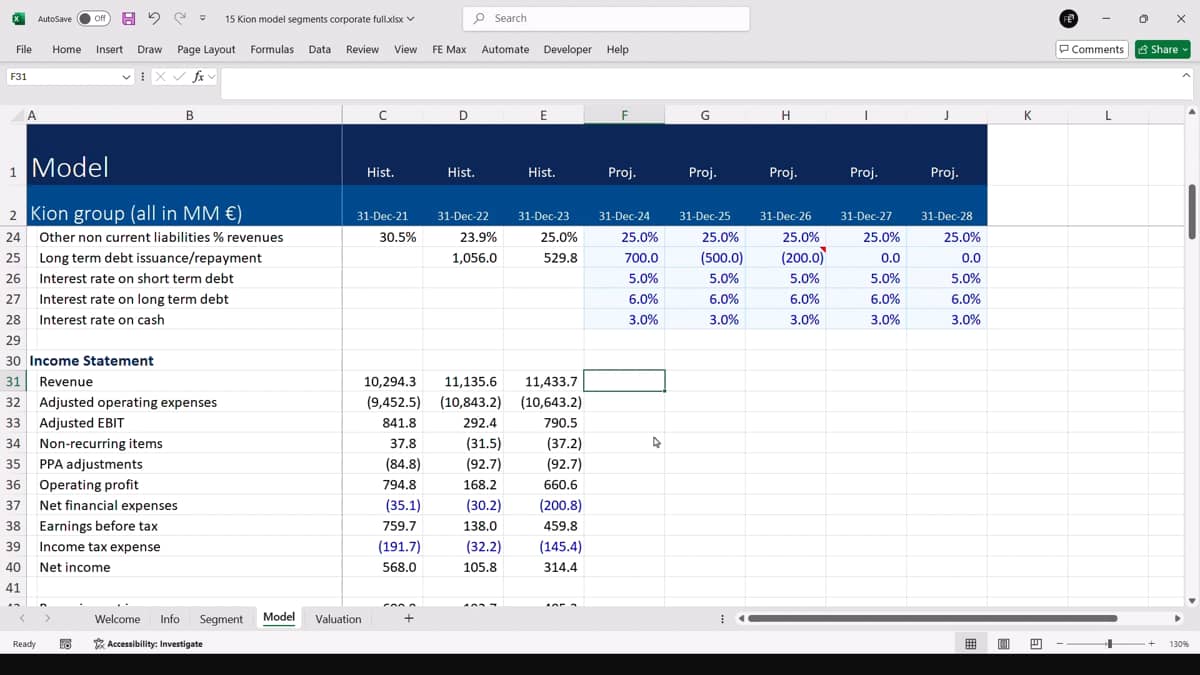1200x675 pixels.
Task: Open the Data tab
Action: click(320, 49)
